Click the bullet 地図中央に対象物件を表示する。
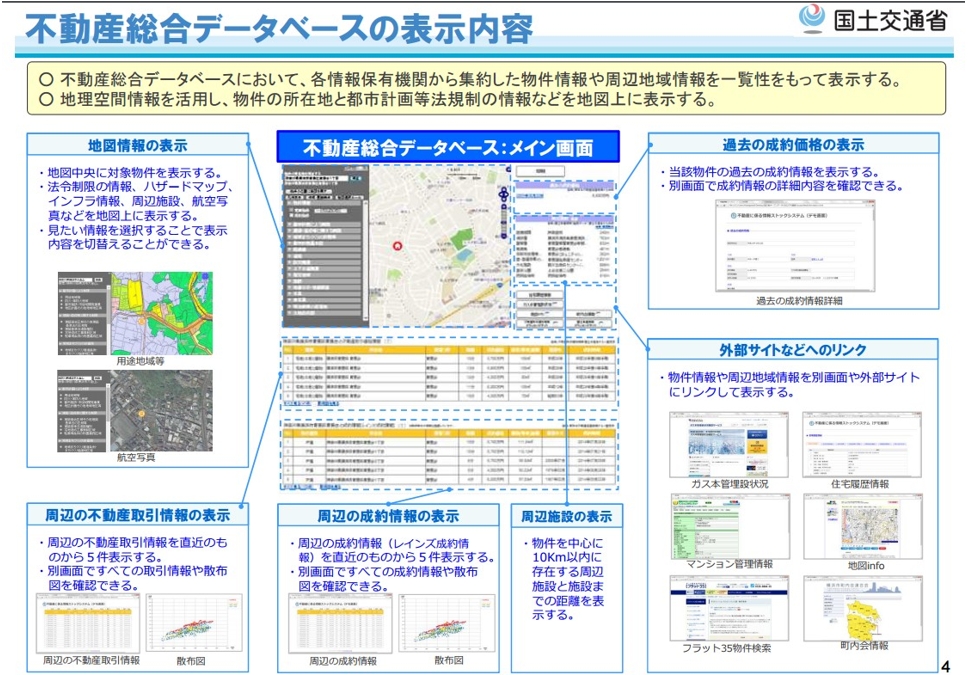This screenshot has height=675, width=968. (130, 172)
